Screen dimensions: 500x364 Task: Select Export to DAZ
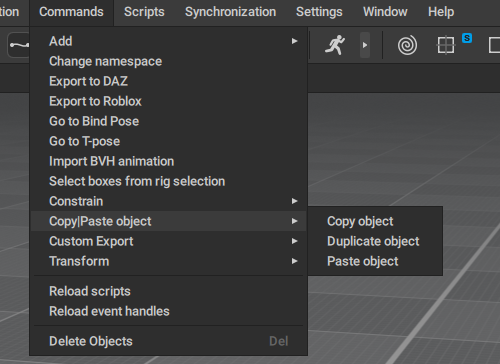click(168, 81)
